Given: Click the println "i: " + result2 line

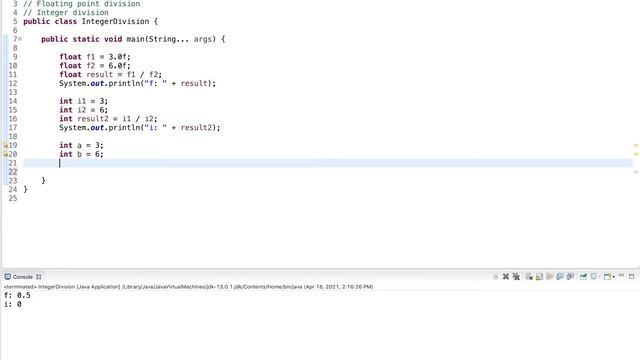Looking at the screenshot, I should [139, 128].
